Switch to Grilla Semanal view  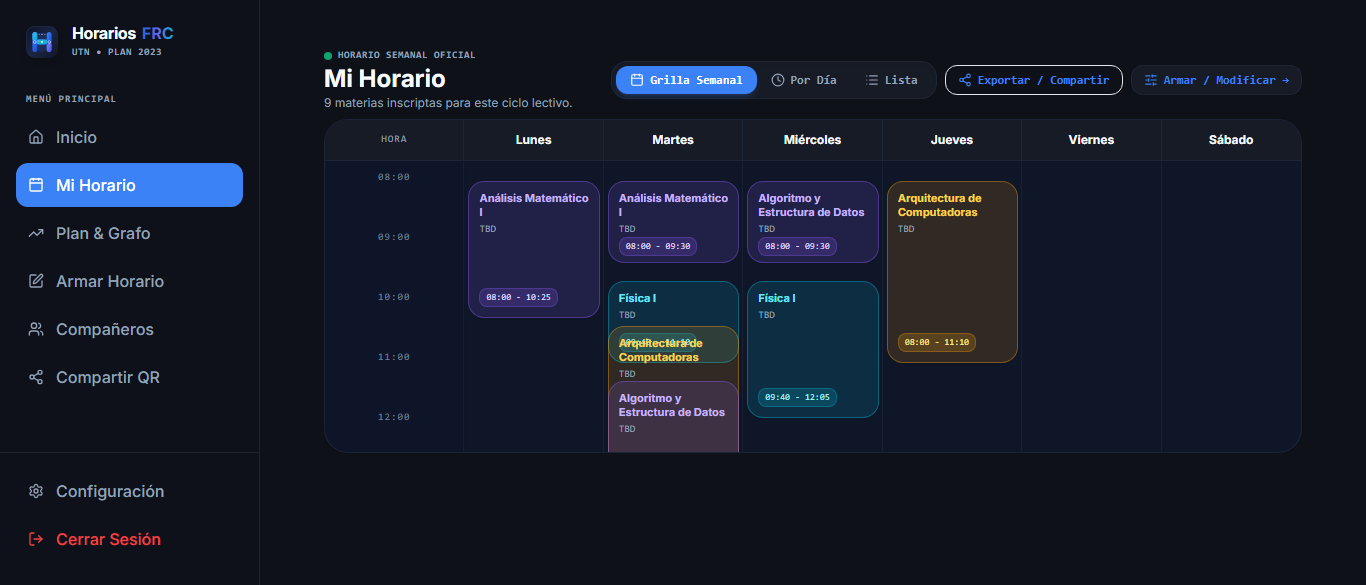point(686,80)
